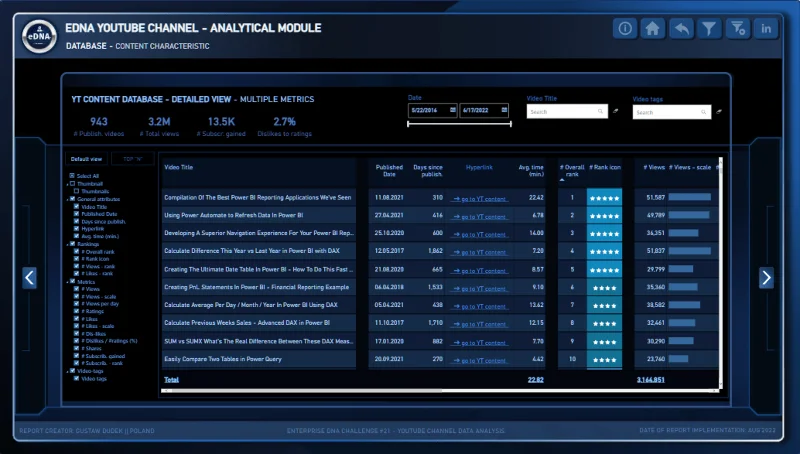The width and height of the screenshot is (800, 454).
Task: Toggle the Hyperlink field checkbox
Action: coord(77,229)
